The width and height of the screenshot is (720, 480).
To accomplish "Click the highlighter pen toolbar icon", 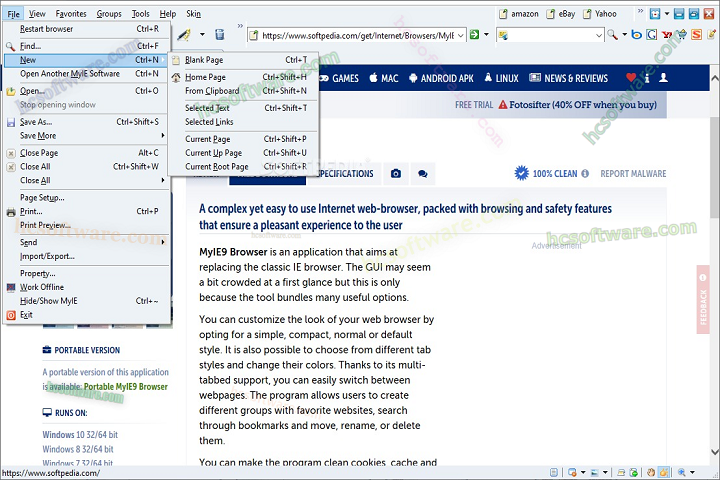I will click(184, 35).
